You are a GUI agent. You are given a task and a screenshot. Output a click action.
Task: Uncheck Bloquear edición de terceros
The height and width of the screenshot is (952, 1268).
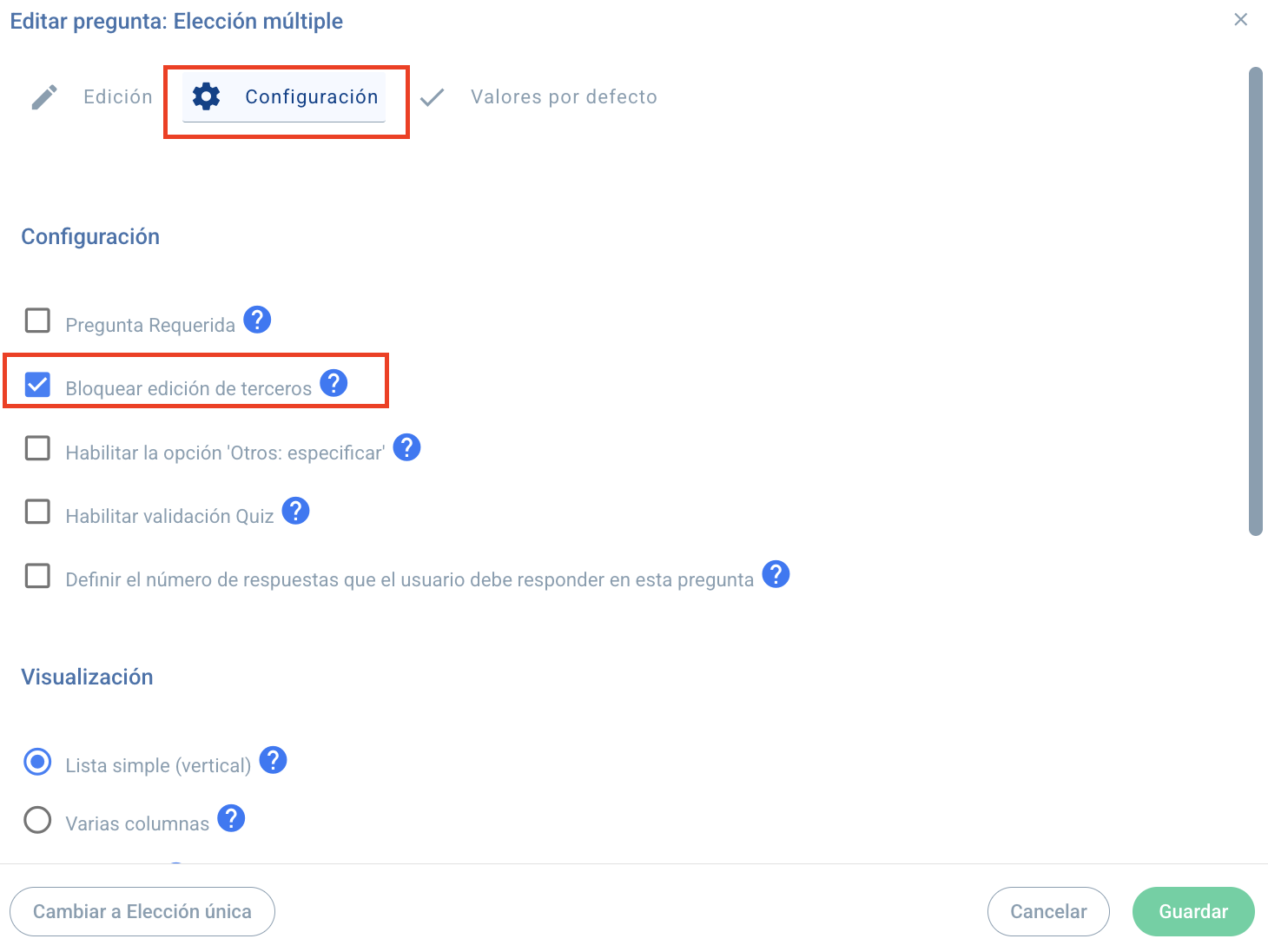37,384
